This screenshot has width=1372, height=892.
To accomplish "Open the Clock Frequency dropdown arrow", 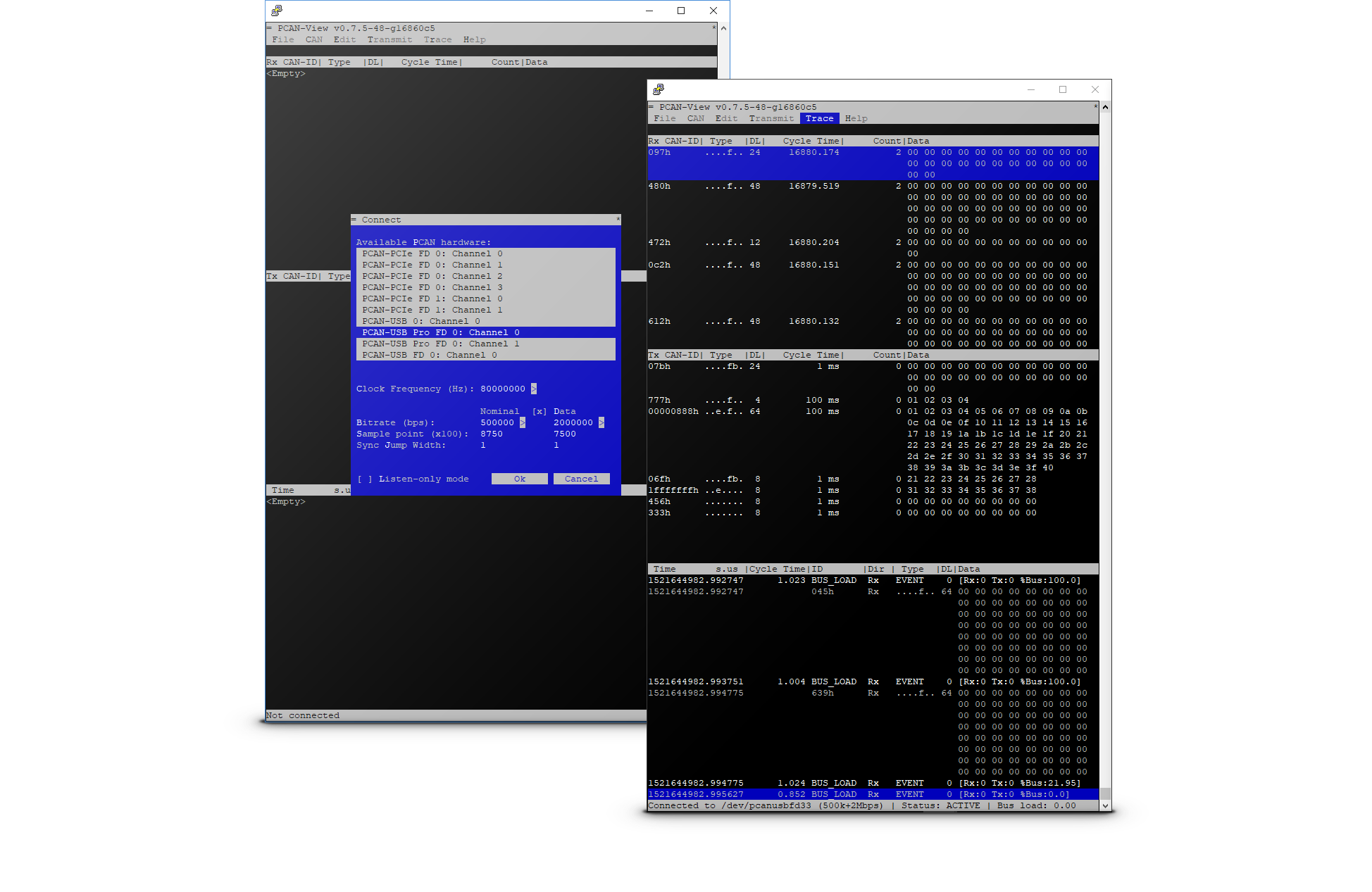I will [534, 389].
